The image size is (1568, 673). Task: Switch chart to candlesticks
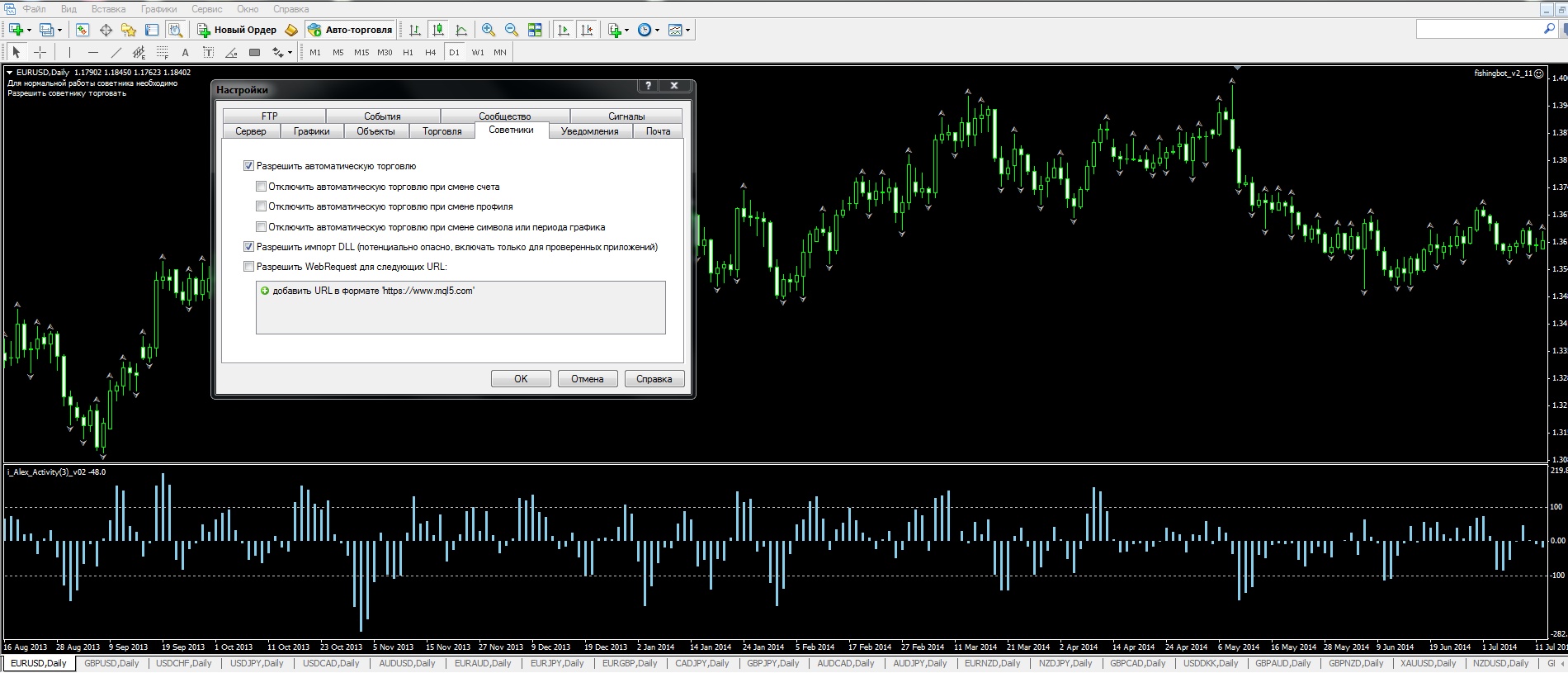click(438, 30)
